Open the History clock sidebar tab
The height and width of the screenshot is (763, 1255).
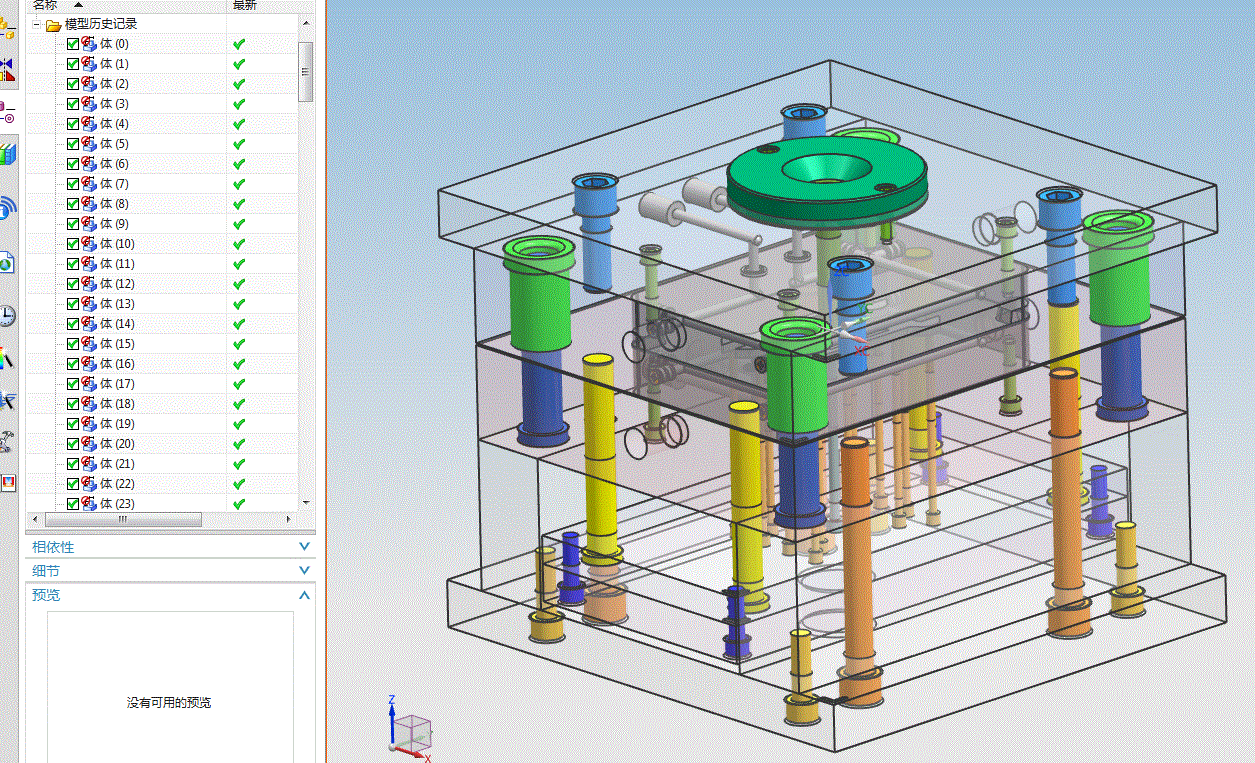[7, 316]
